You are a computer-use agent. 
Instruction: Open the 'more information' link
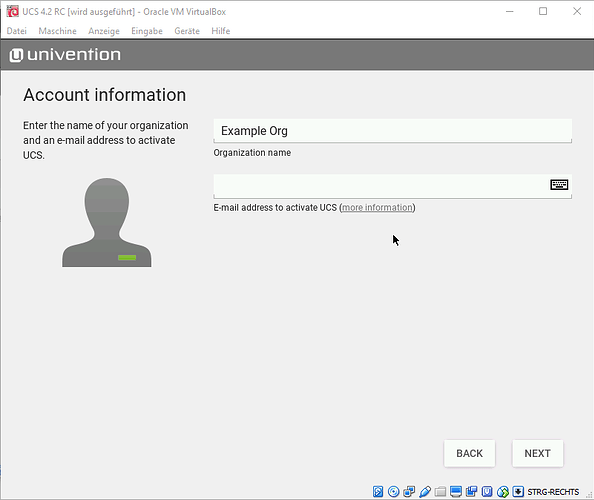tap(377, 208)
